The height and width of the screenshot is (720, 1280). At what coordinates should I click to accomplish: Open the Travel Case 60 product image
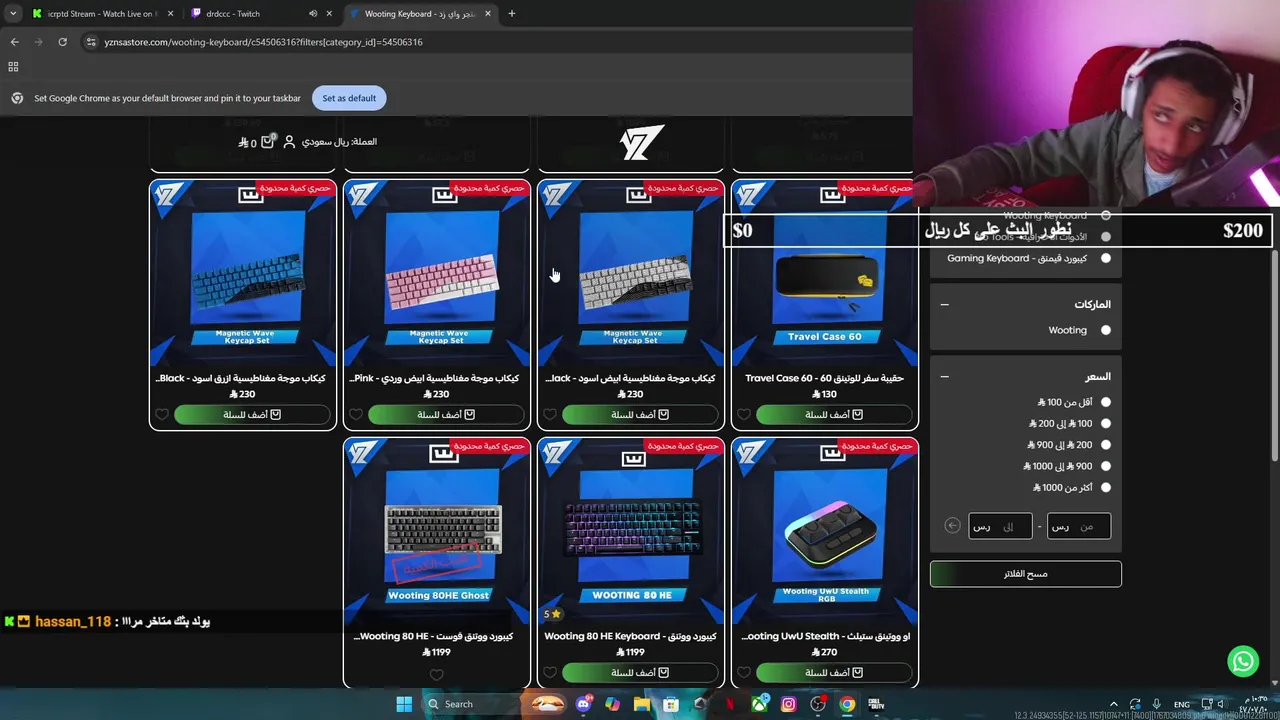tap(825, 273)
